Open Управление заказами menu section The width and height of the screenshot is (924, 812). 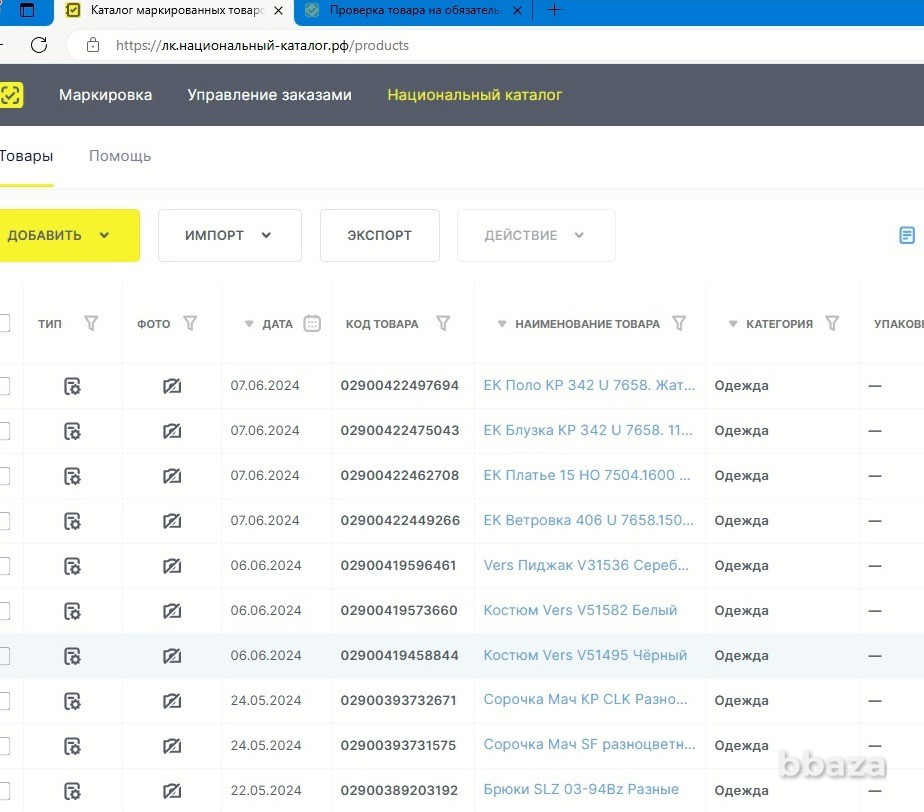click(269, 95)
